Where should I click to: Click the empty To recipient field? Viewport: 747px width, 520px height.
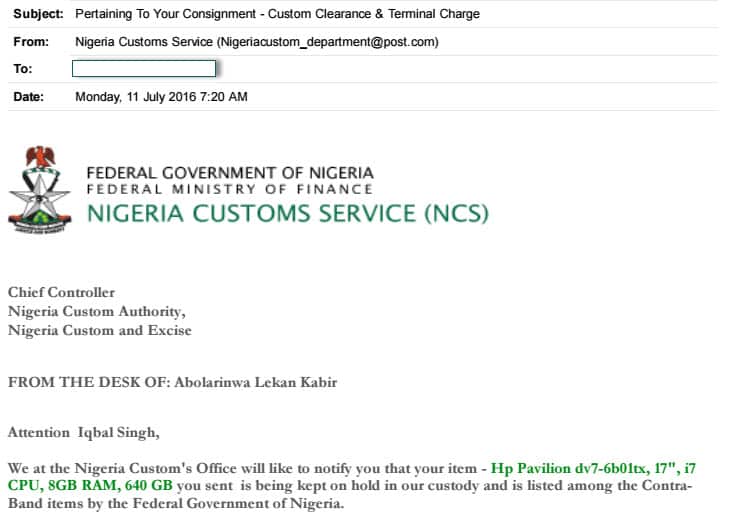point(144,69)
